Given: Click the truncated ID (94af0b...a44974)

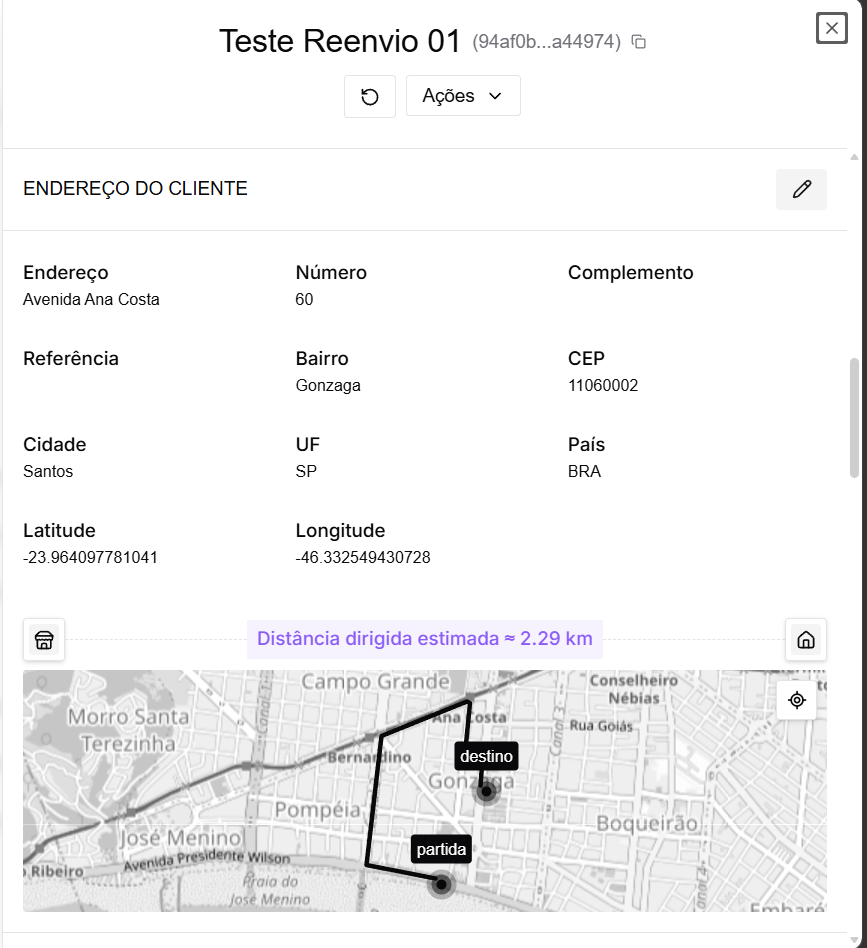Looking at the screenshot, I should click(x=547, y=41).
